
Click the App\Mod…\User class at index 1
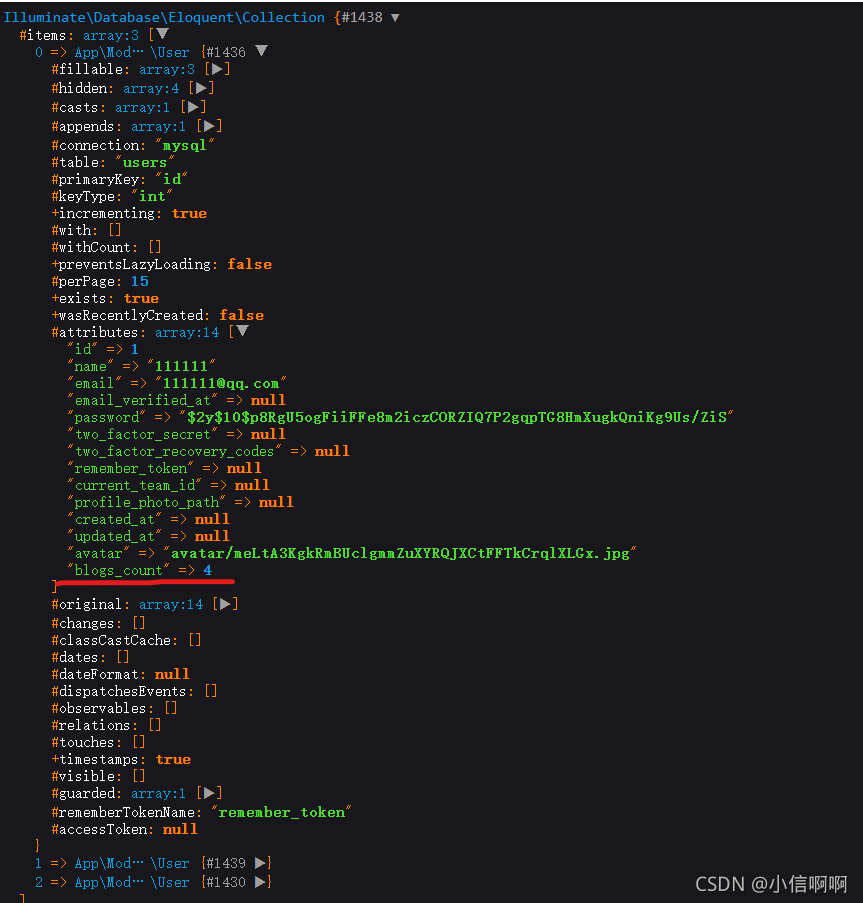(132, 863)
